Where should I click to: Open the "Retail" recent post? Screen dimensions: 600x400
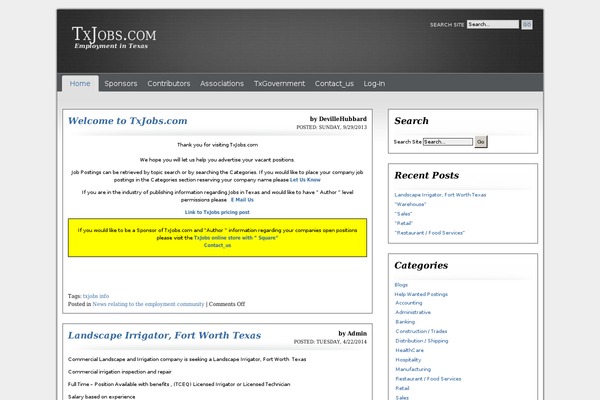coord(404,224)
